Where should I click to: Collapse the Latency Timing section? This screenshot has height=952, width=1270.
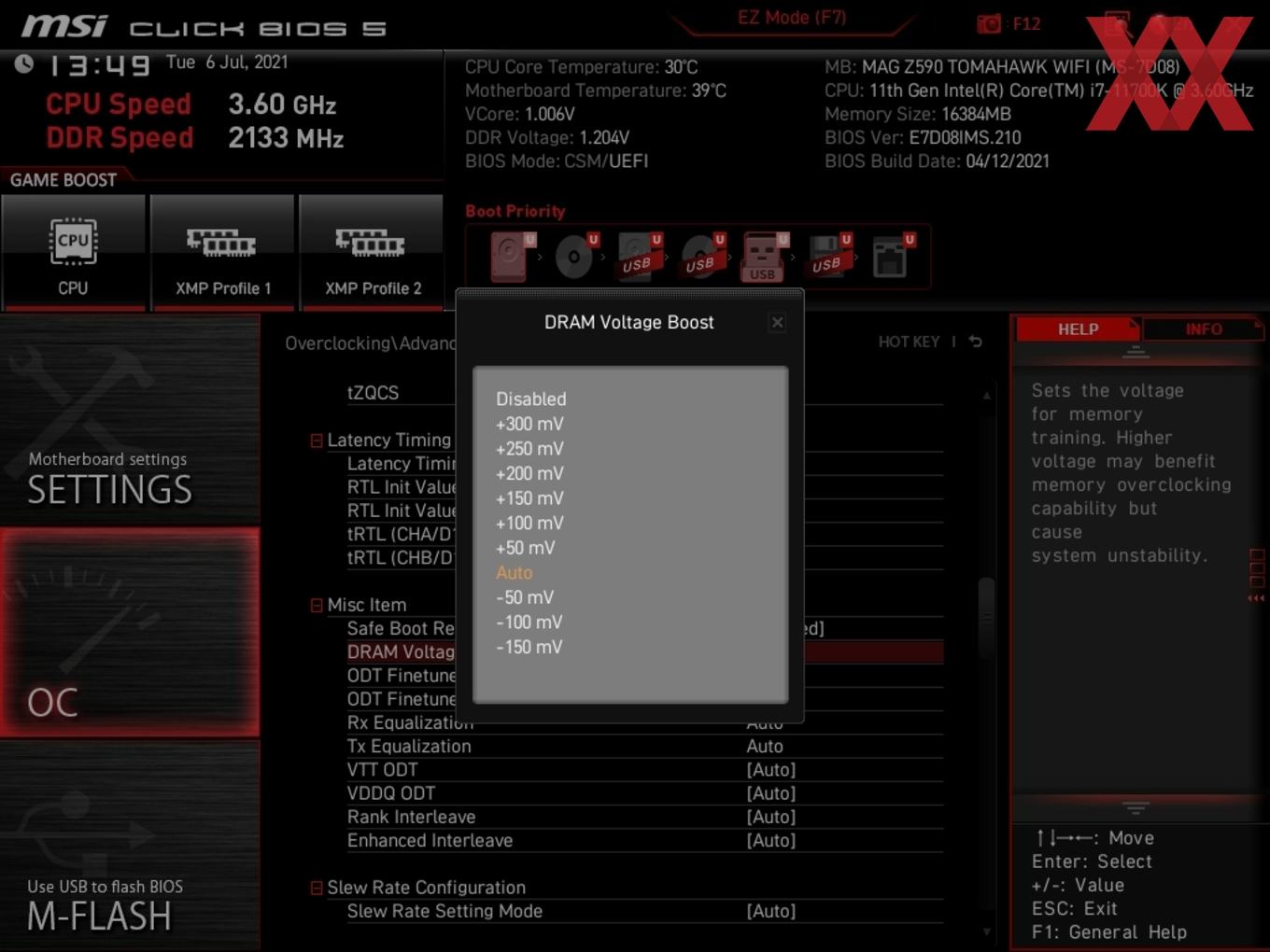click(317, 441)
